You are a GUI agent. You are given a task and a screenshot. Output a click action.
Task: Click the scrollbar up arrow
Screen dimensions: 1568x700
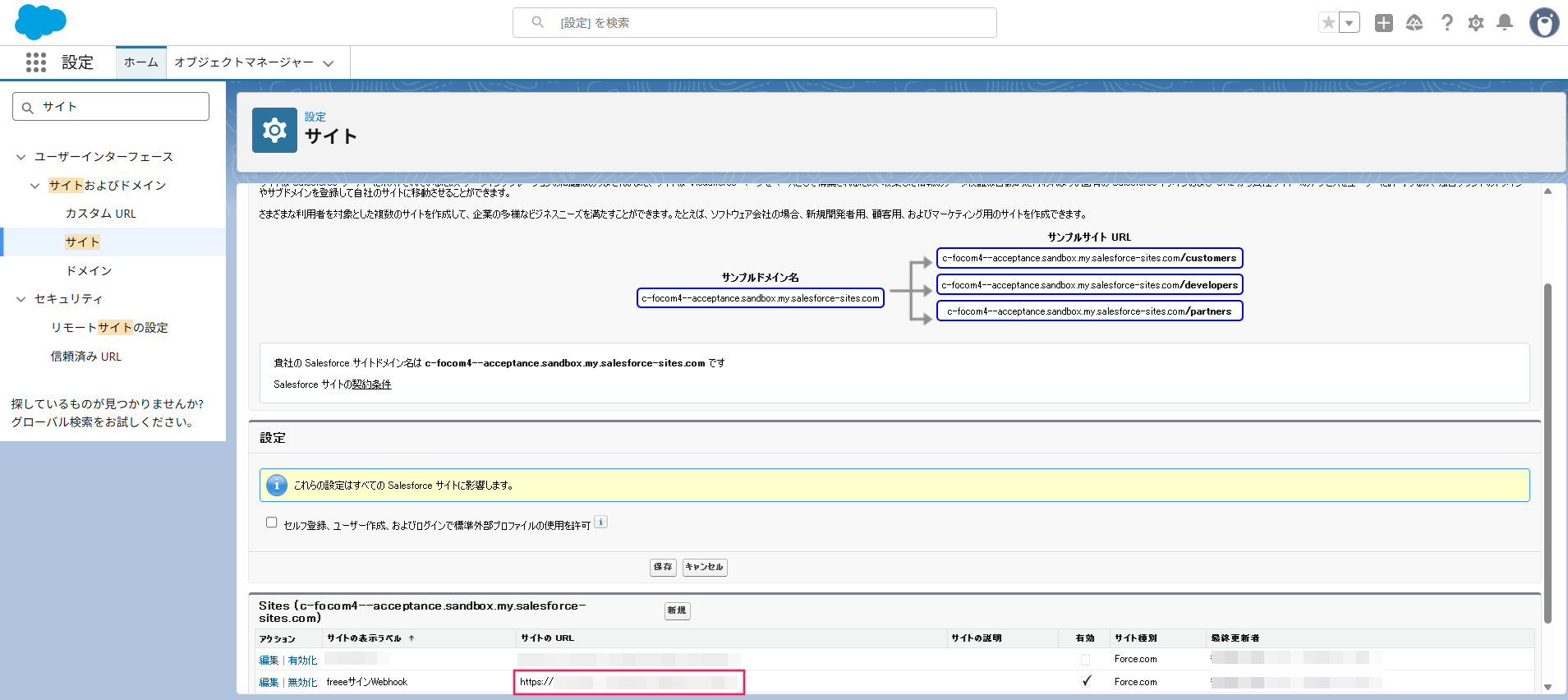(1547, 191)
